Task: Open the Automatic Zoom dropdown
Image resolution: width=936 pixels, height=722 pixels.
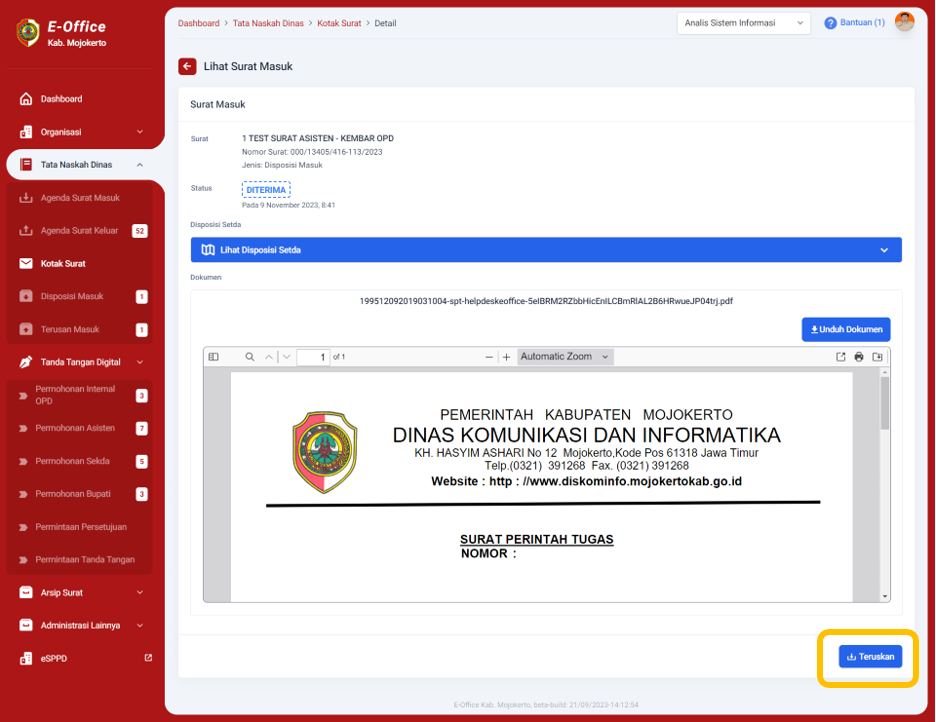Action: tap(565, 357)
